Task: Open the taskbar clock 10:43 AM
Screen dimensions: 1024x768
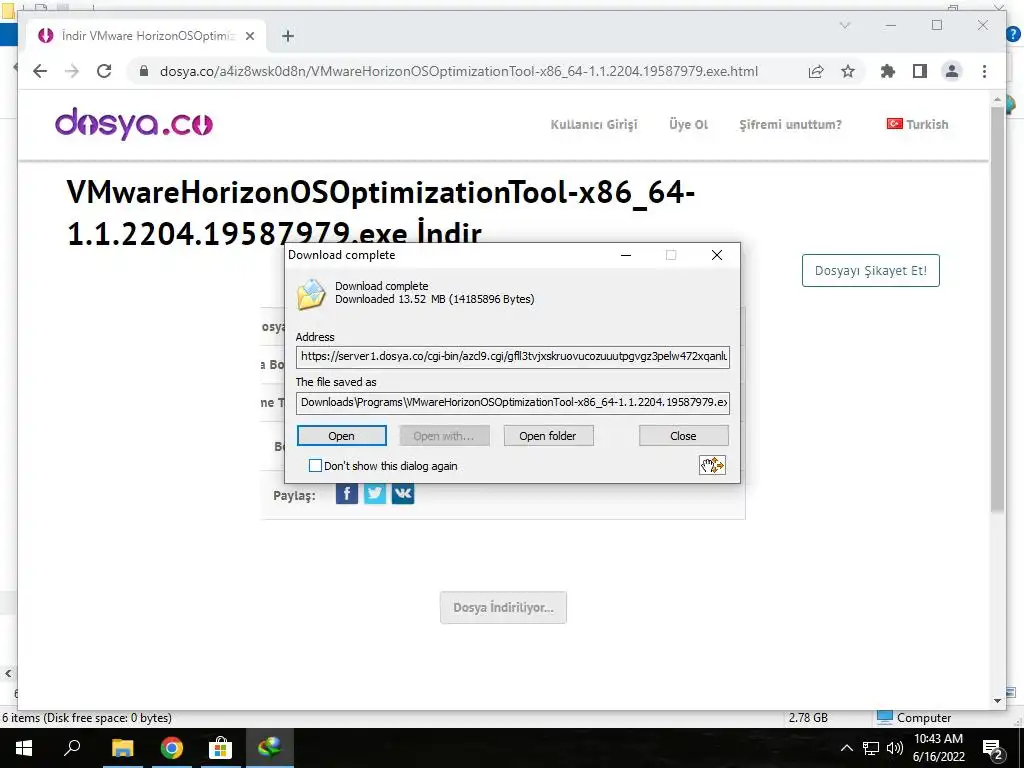Action: [938, 748]
